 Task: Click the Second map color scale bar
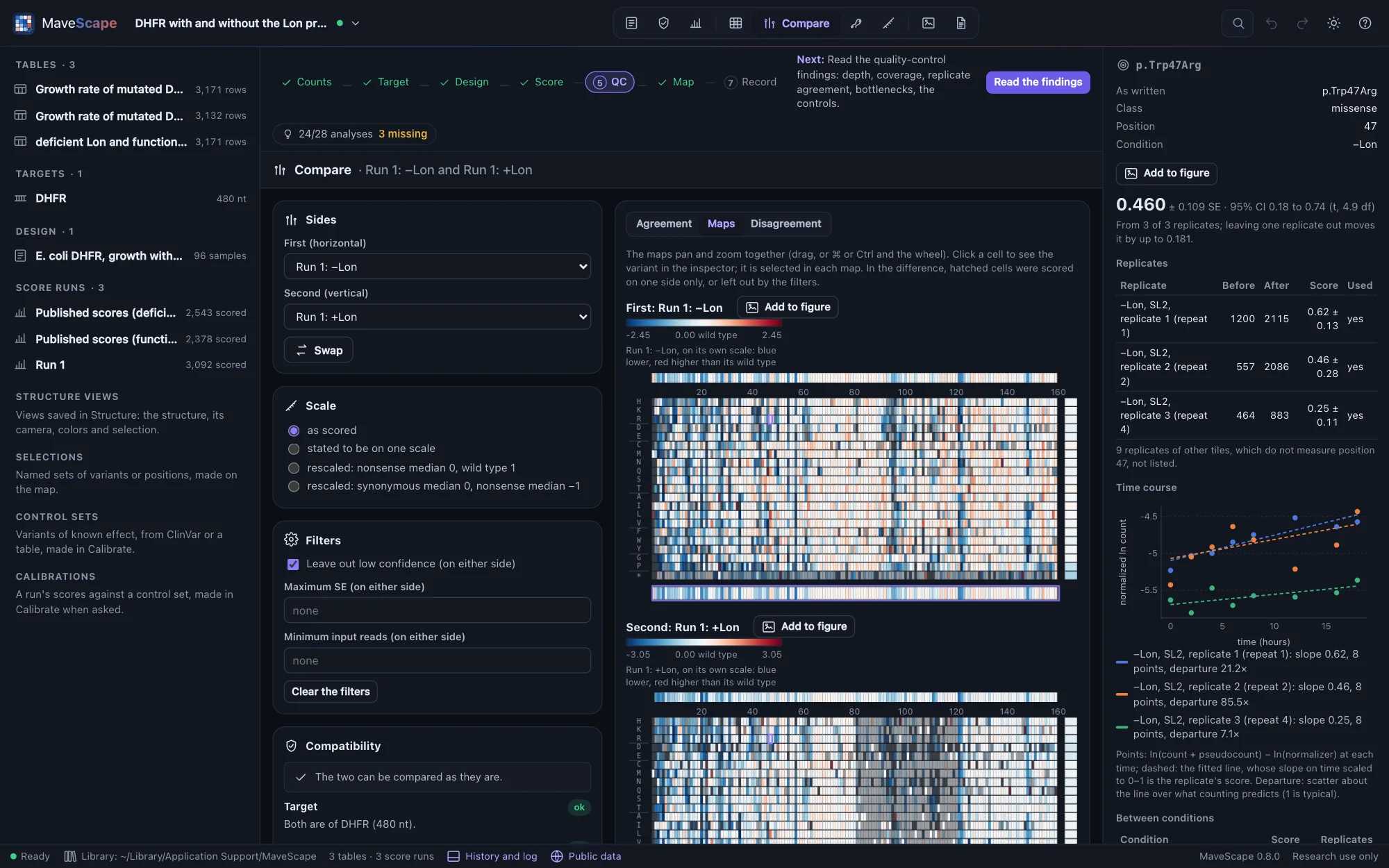point(704,642)
